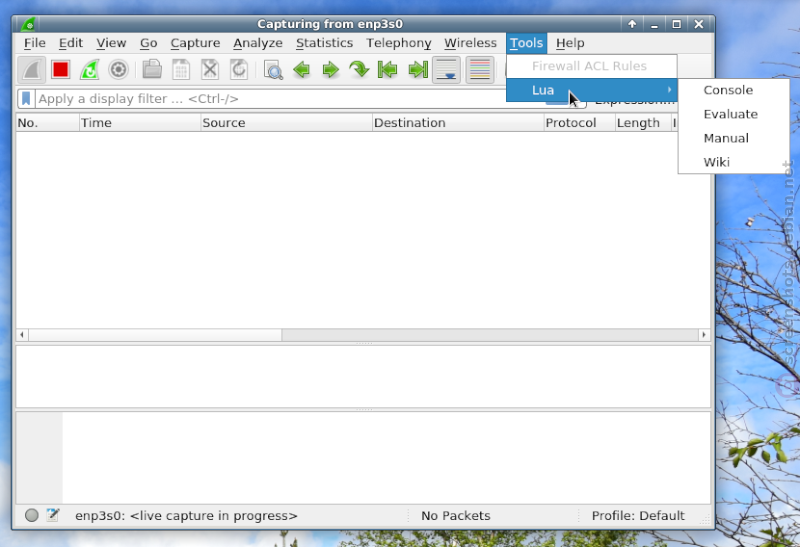Open the Edit menu
The width and height of the screenshot is (800, 547).
70,43
